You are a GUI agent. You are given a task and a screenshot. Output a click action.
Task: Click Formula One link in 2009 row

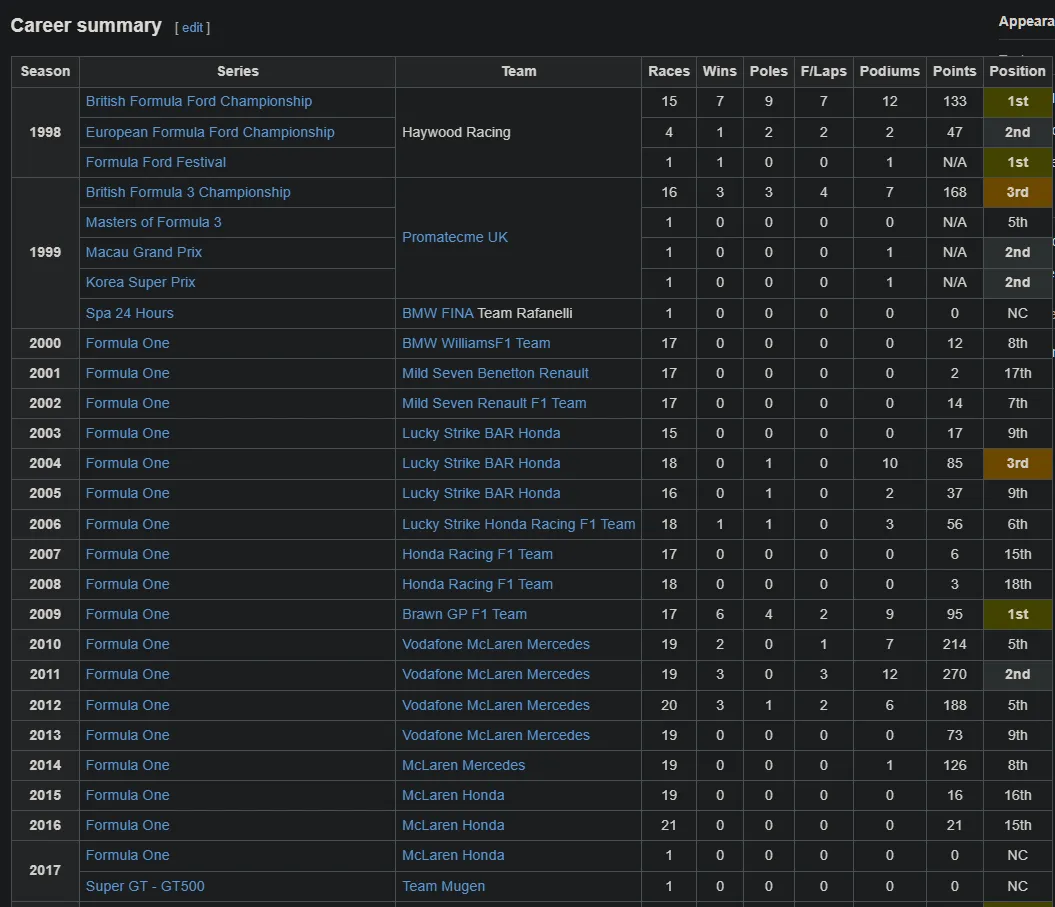tap(127, 614)
